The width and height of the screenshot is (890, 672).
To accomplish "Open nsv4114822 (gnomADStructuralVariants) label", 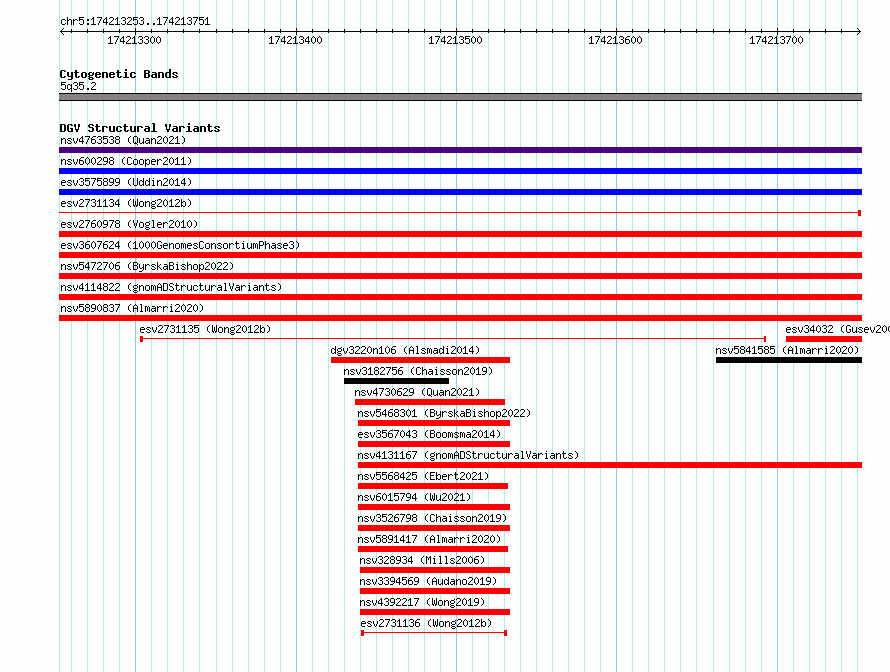I will pyautogui.click(x=171, y=287).
